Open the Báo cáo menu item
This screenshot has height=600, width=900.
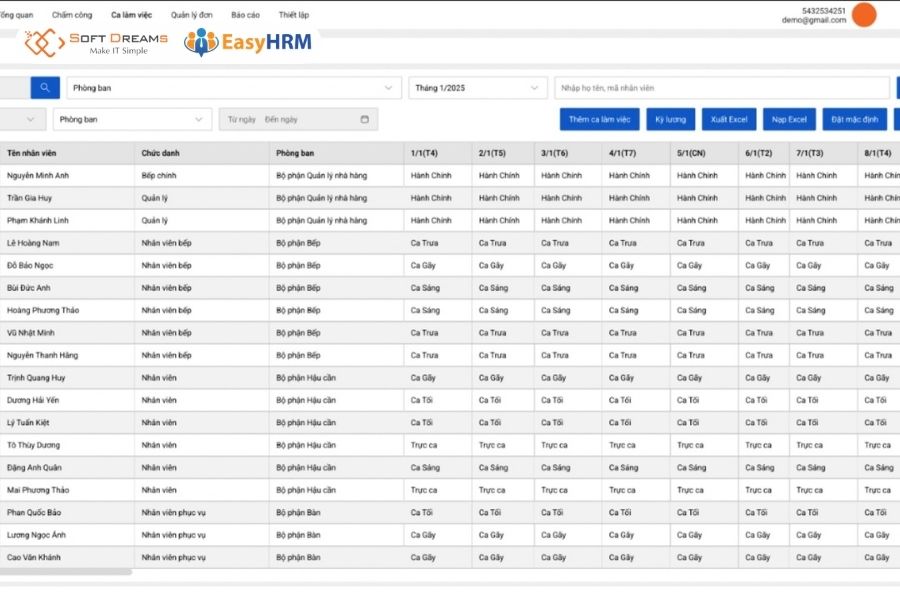tap(245, 15)
